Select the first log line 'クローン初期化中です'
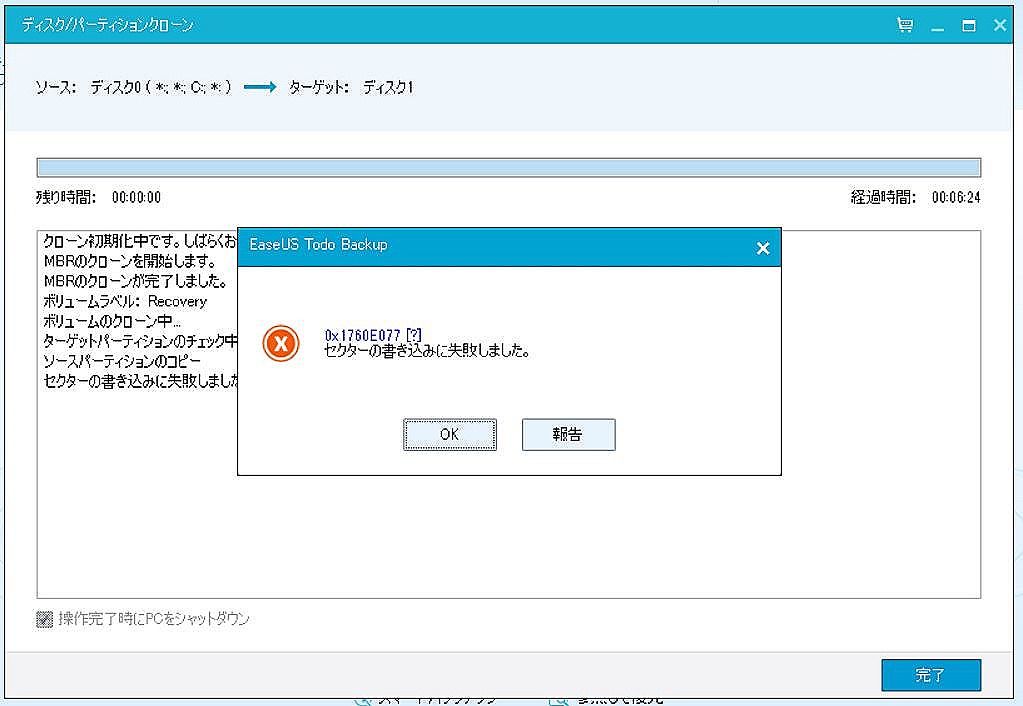The image size is (1023, 706). coord(140,241)
